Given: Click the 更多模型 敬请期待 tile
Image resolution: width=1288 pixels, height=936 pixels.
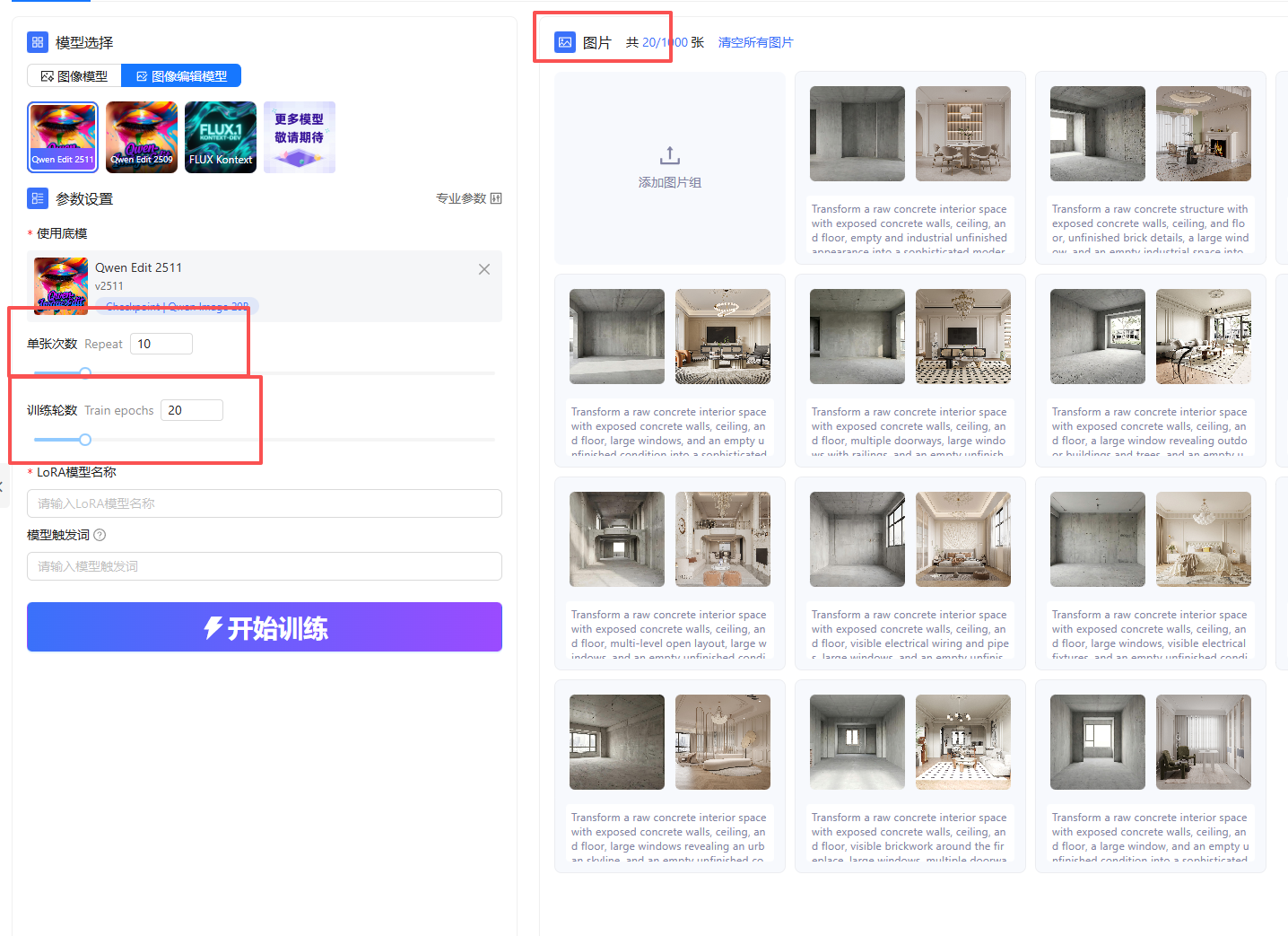Looking at the screenshot, I should (x=300, y=137).
